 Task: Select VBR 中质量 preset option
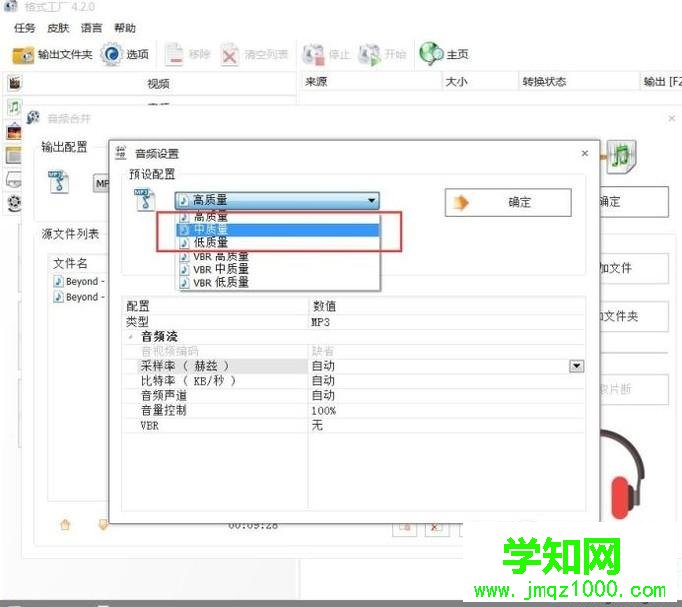(x=278, y=269)
